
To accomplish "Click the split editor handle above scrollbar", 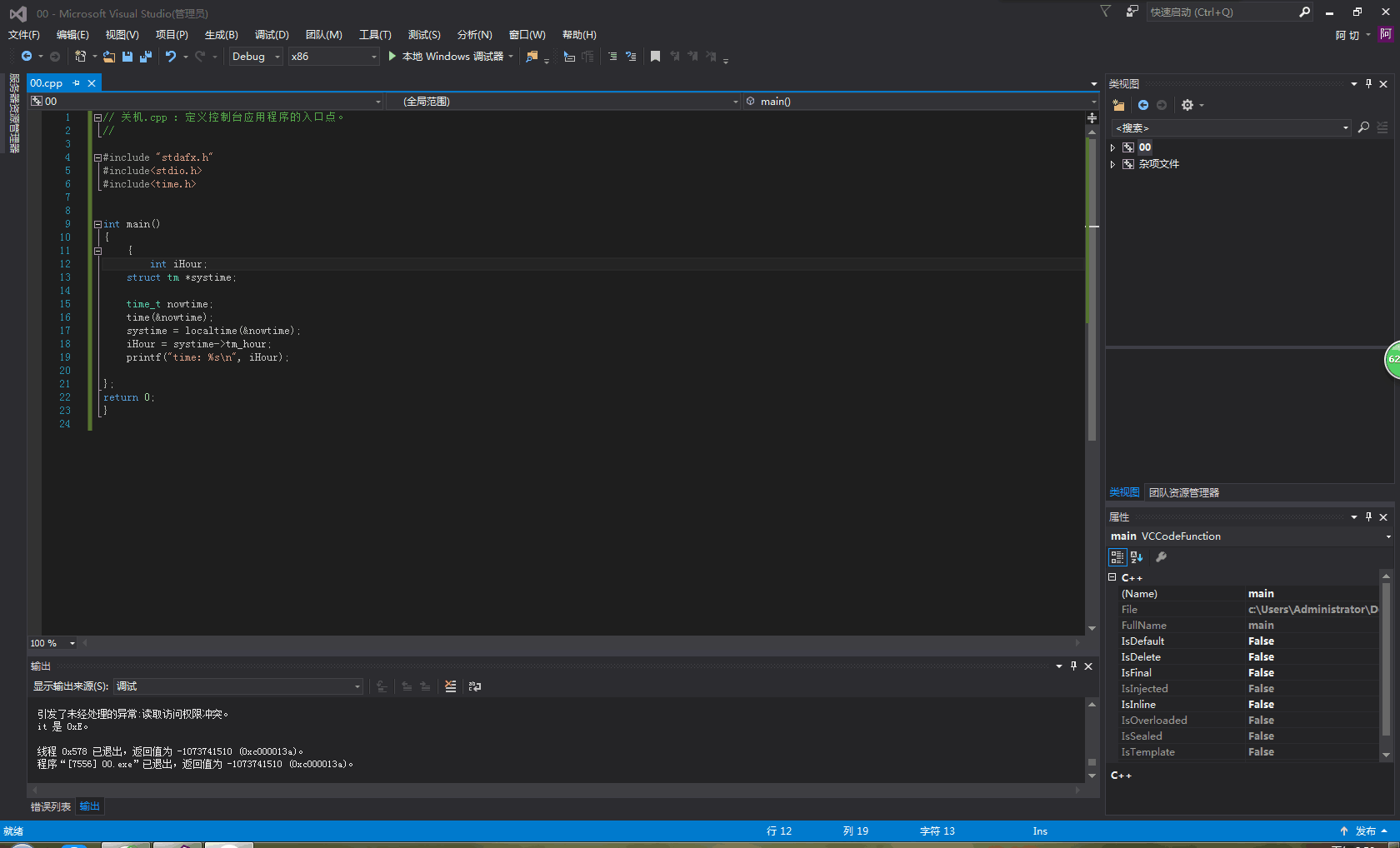I will tap(1092, 118).
